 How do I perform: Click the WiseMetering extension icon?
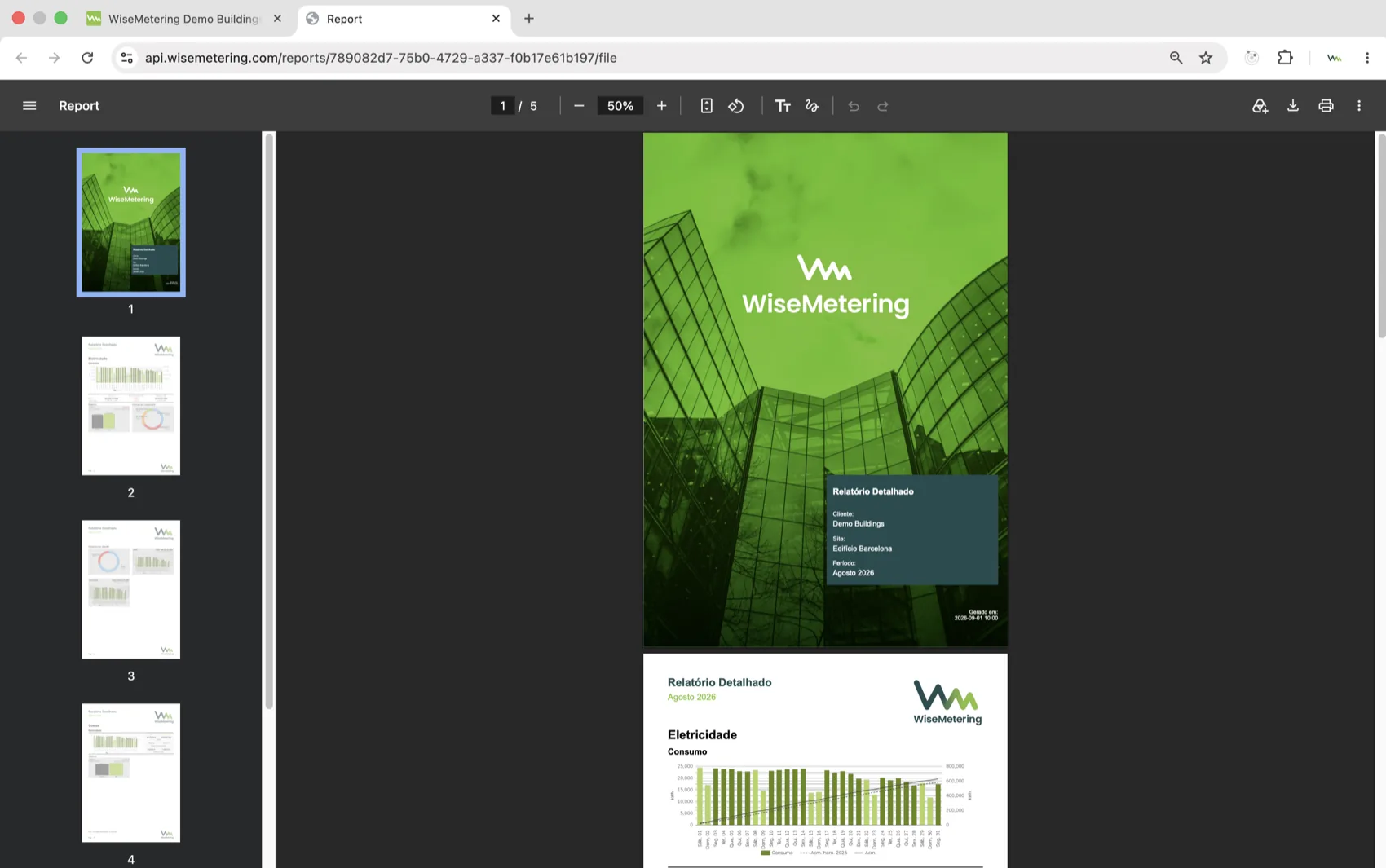click(x=1334, y=58)
